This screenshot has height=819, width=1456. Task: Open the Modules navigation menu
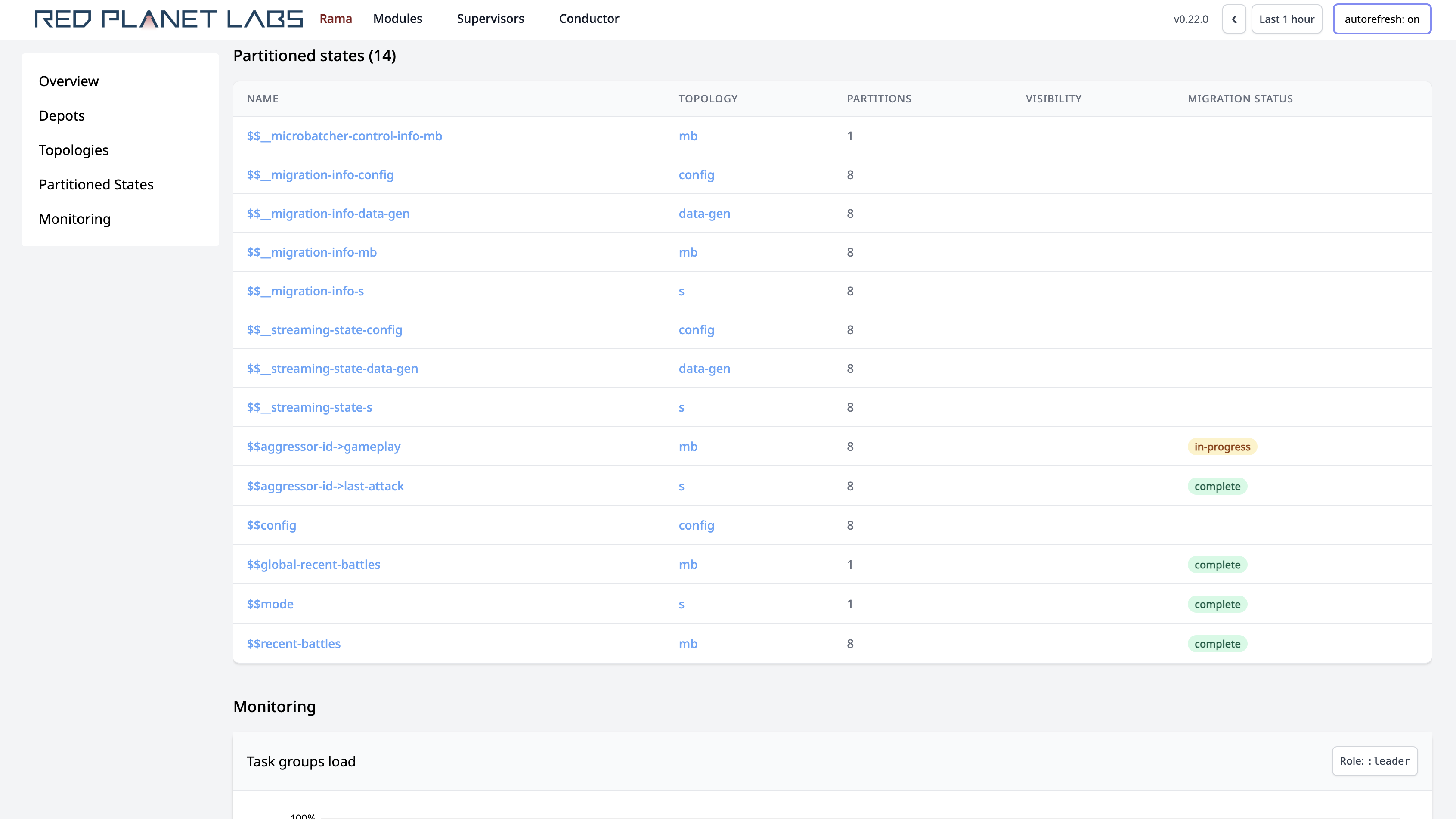click(397, 18)
